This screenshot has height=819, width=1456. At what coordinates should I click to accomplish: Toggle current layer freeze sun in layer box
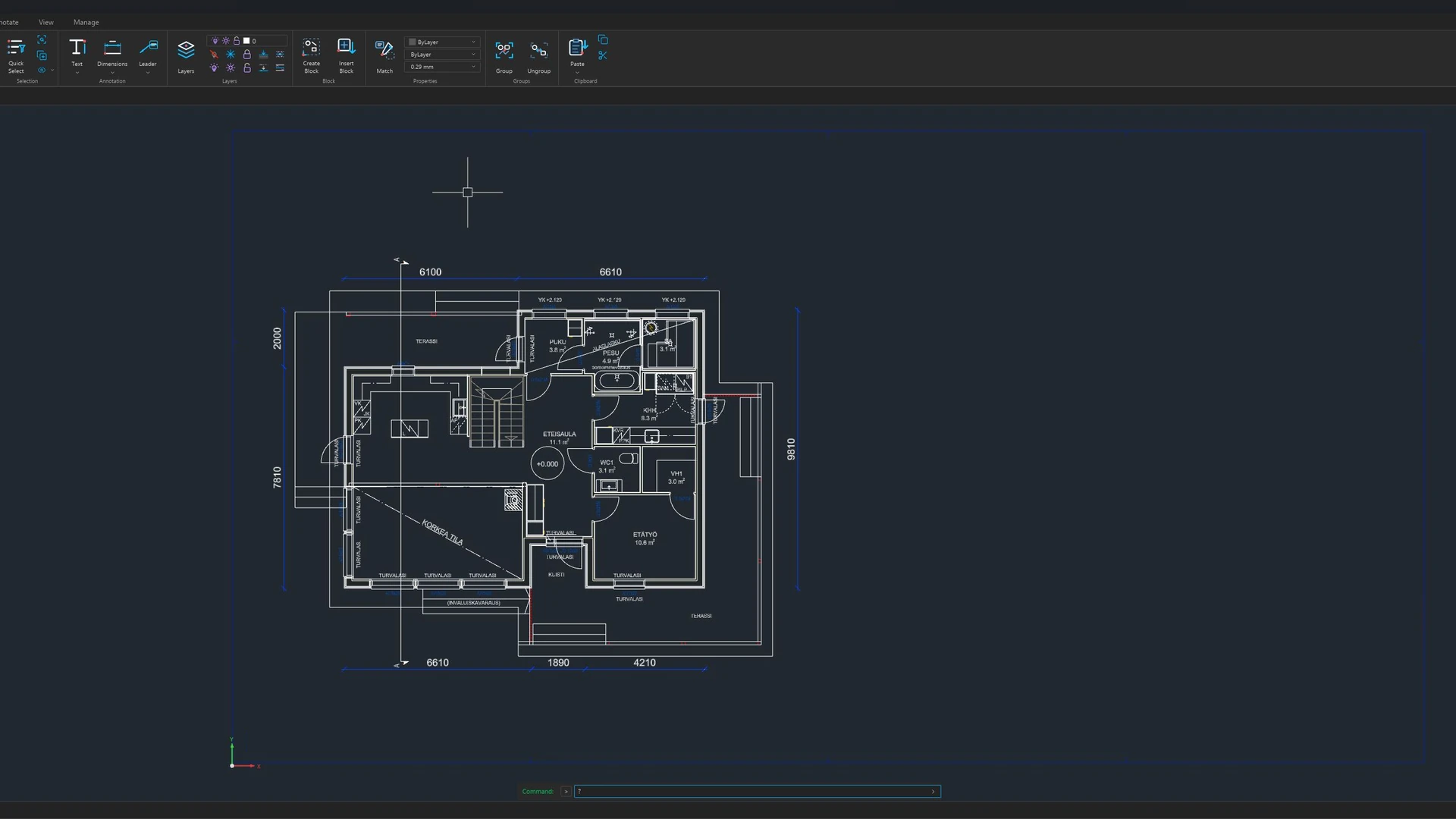225,41
